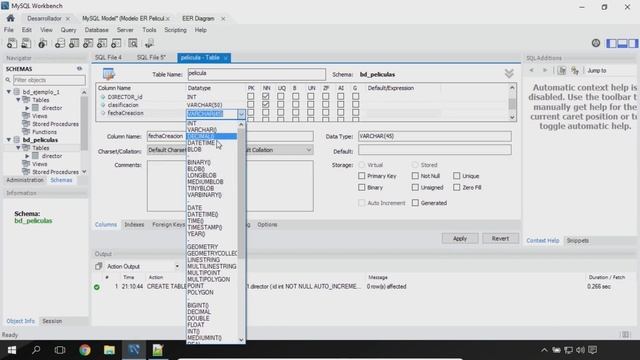This screenshot has height=360, width=640.
Task: Create new table toolbar icon
Action: coord(74,43)
